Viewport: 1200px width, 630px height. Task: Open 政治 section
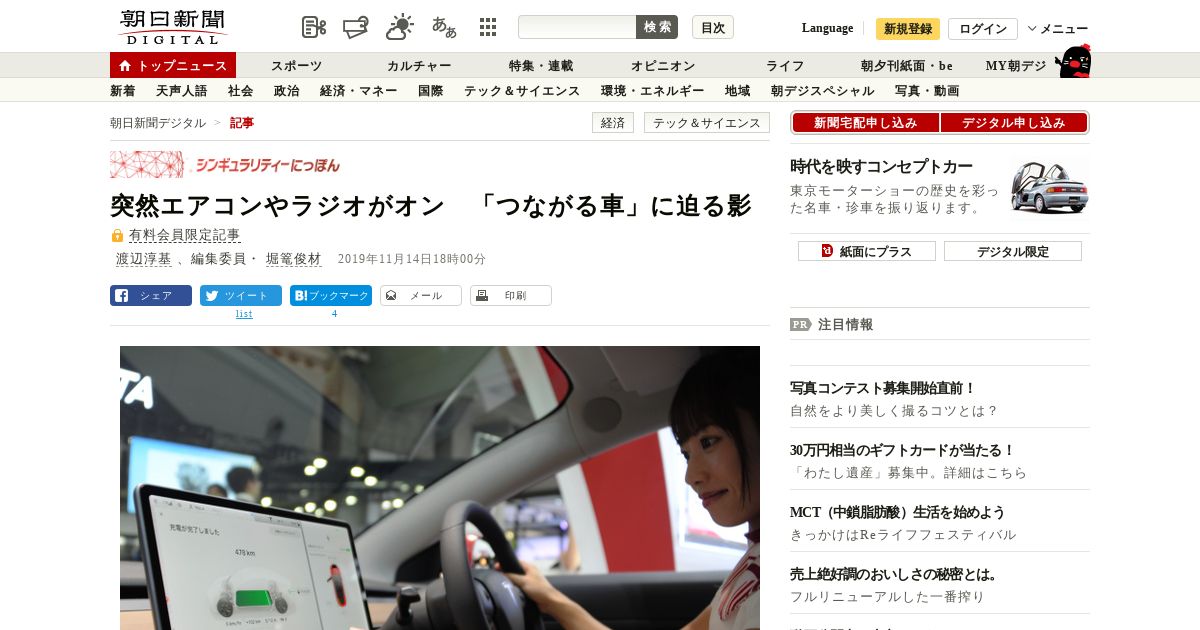pos(286,91)
